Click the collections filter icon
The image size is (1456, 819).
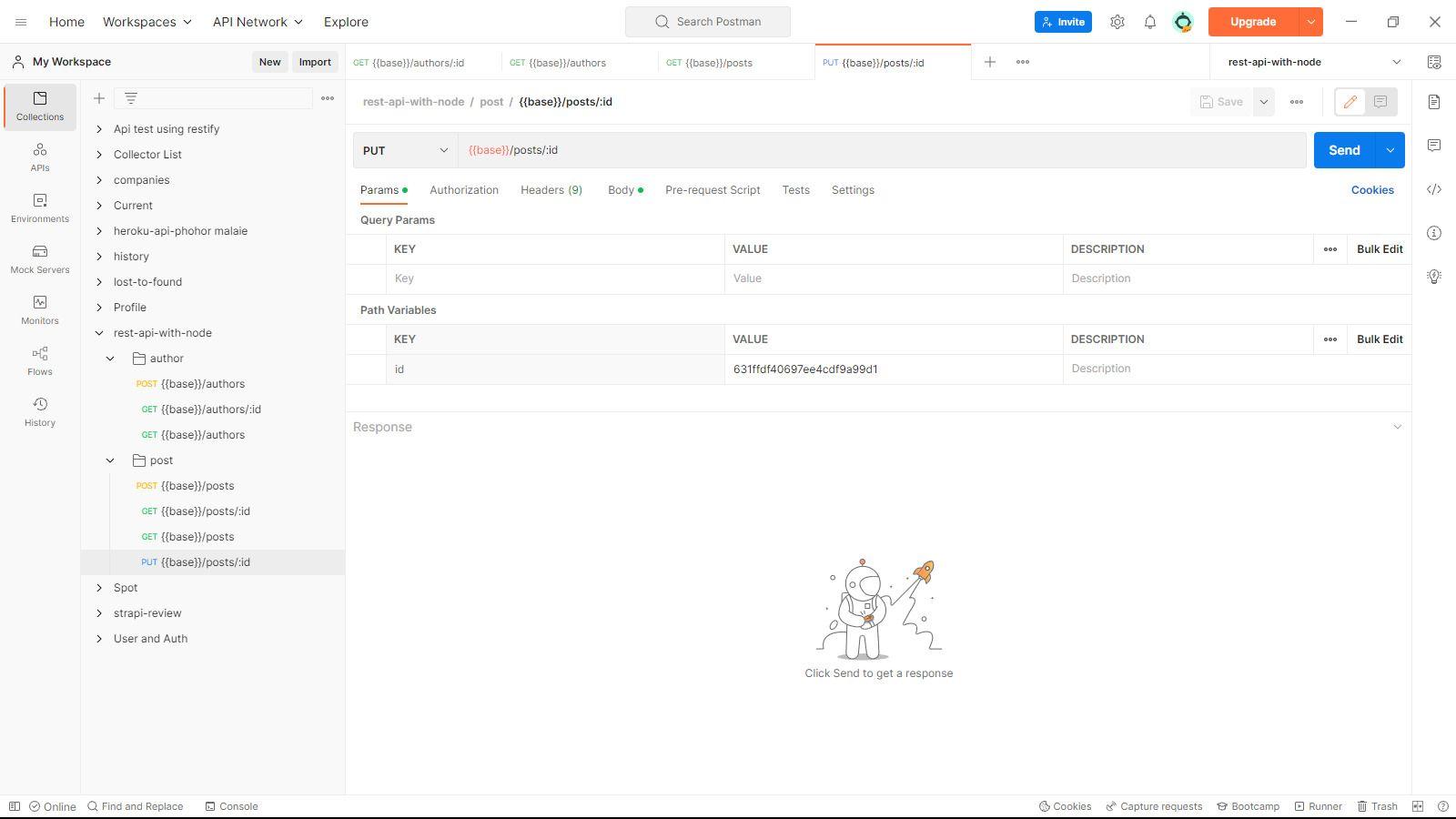coord(131,98)
